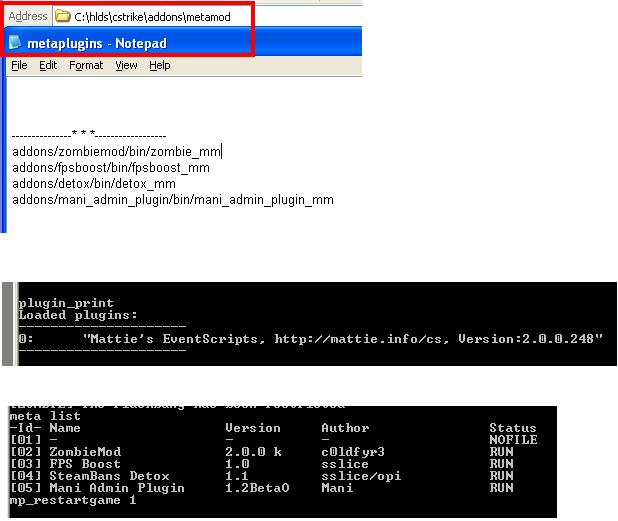Click the [03] FPS Boost row name

[85, 464]
